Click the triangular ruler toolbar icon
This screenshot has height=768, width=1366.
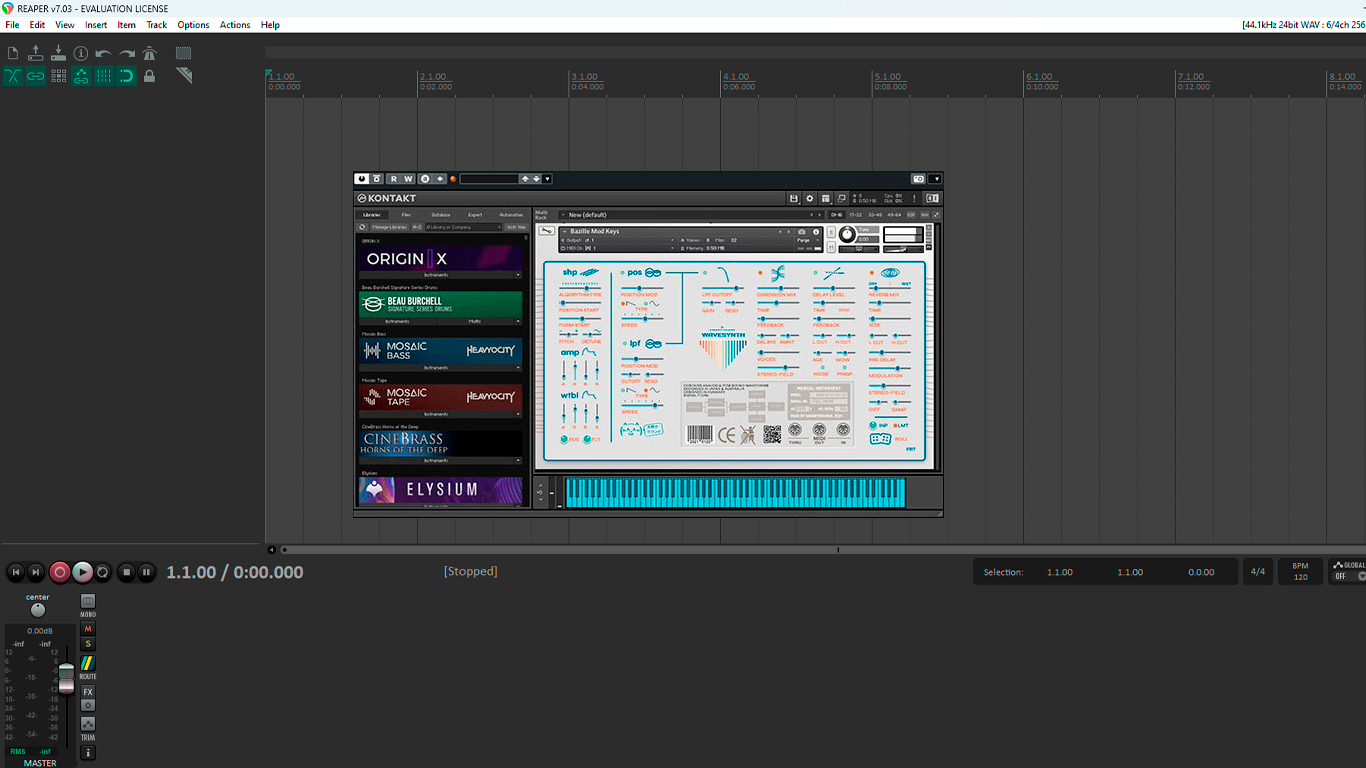184,76
